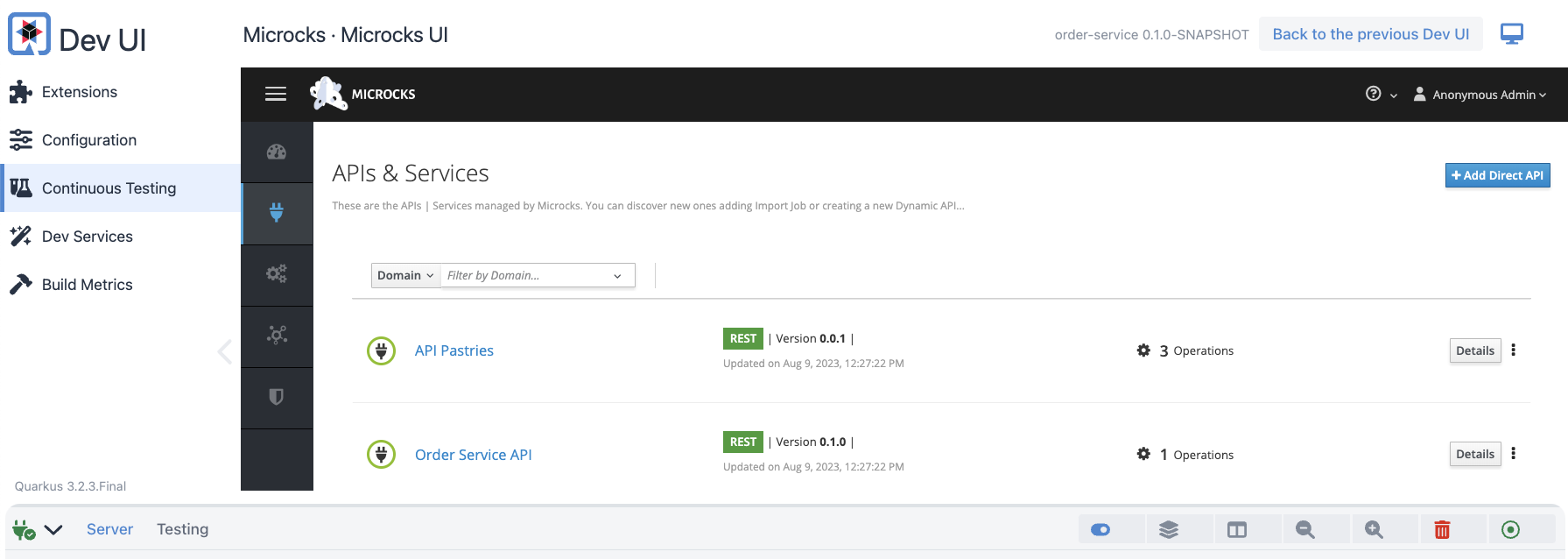
Task: Open the help question mark menu
Action: 1382,94
